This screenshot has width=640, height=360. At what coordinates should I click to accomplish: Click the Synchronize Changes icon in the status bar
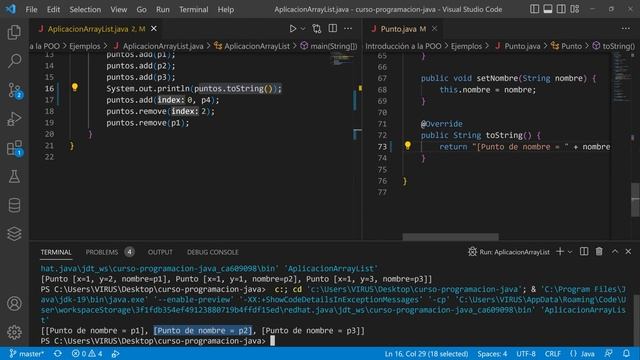point(58,353)
